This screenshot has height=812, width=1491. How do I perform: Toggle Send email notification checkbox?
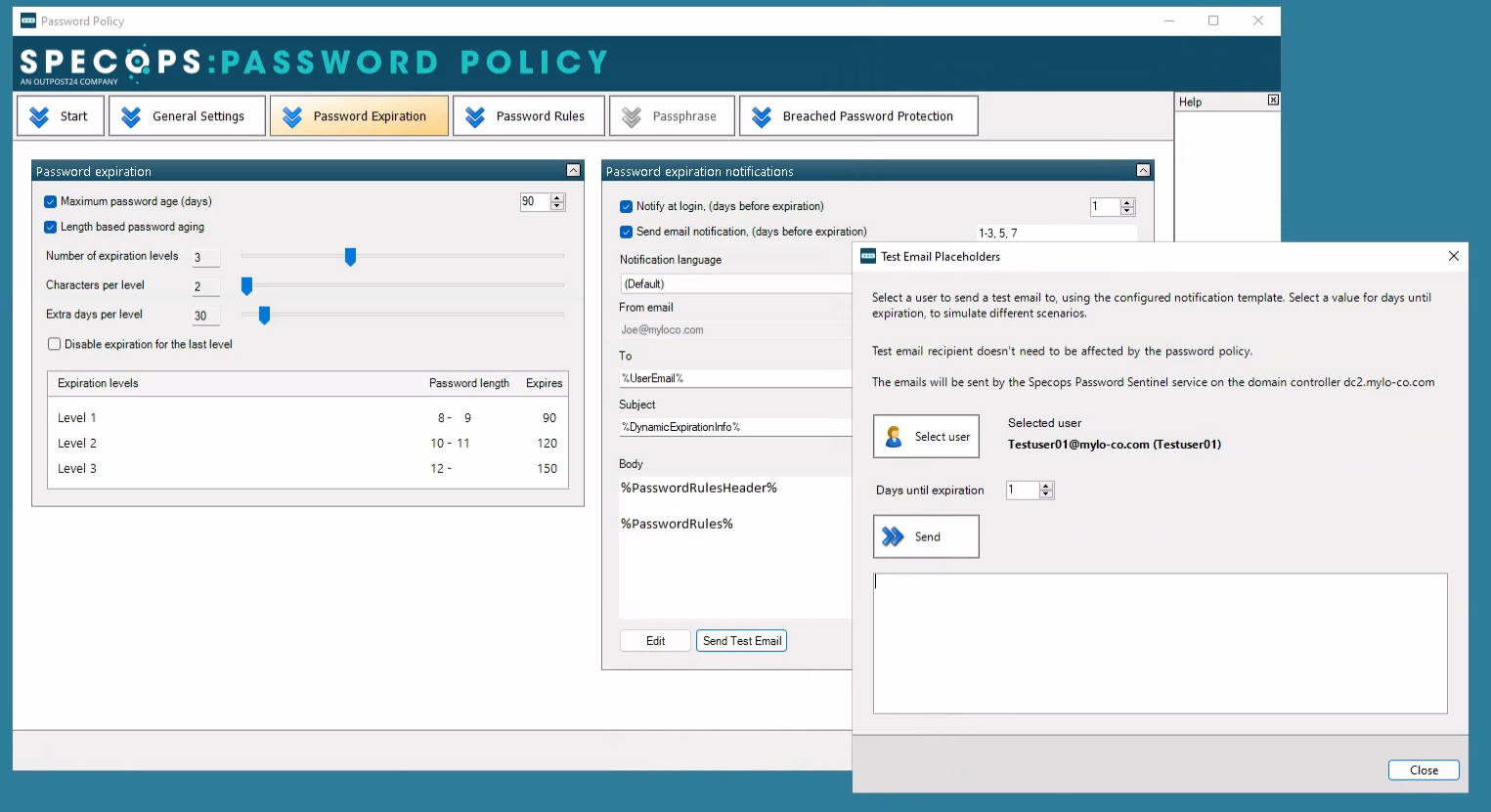[x=627, y=233]
